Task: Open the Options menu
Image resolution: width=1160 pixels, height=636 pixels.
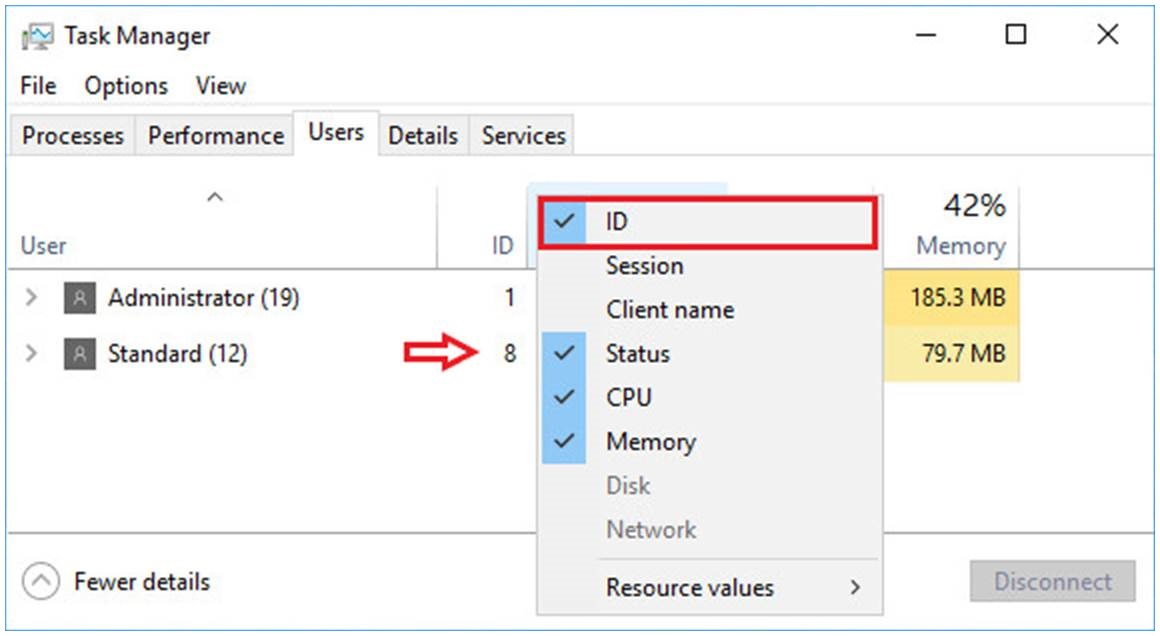Action: point(126,86)
